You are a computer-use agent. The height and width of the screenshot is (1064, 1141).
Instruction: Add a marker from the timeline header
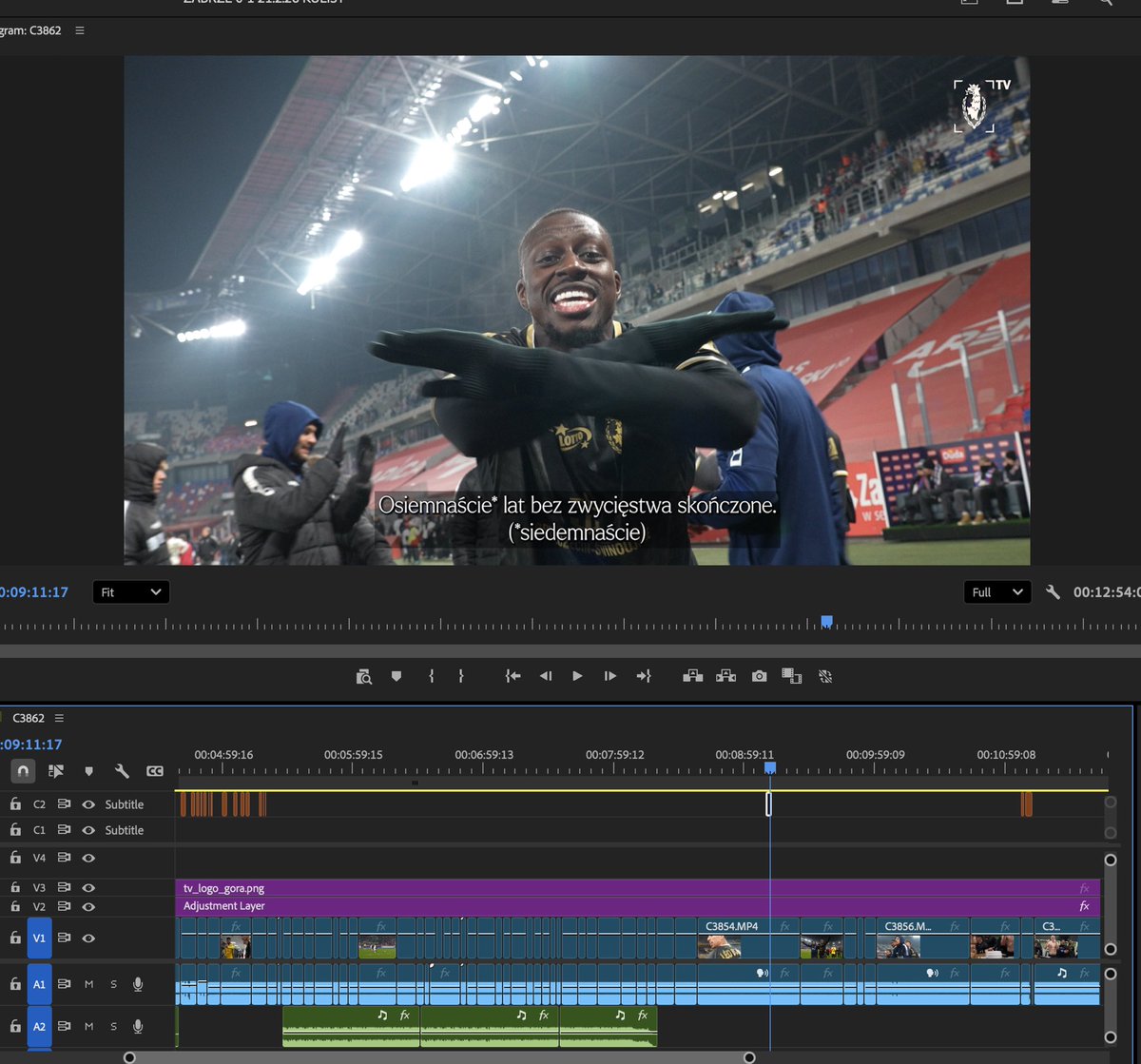(89, 771)
